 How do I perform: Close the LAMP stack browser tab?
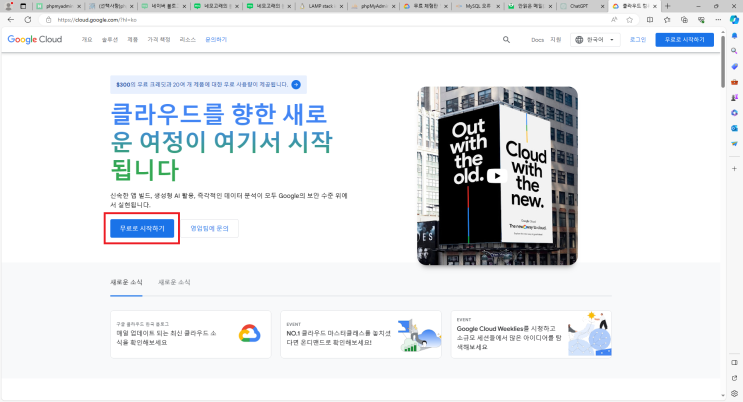tap(341, 6)
